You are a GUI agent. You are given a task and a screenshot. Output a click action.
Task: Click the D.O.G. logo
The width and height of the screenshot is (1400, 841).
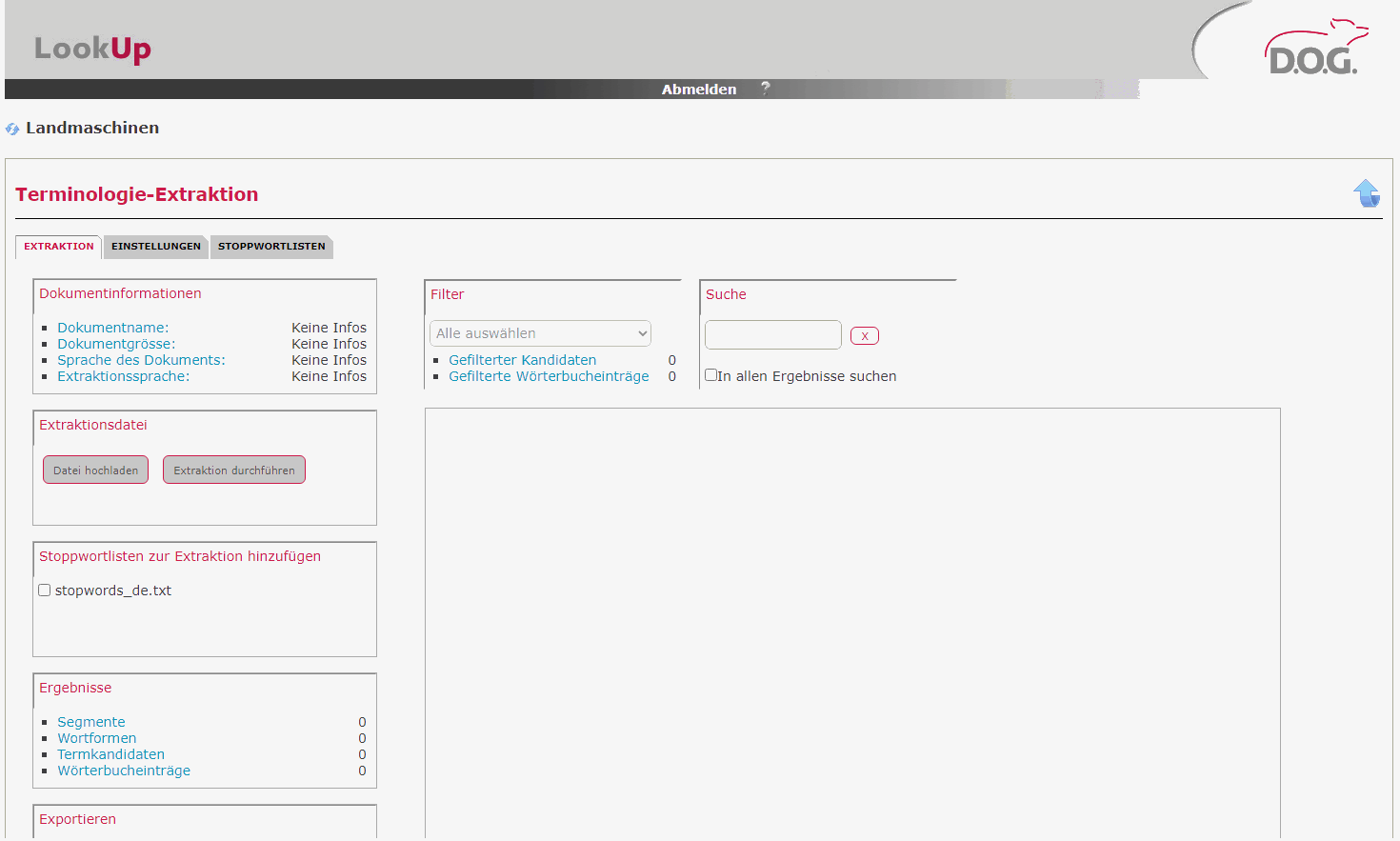click(1314, 50)
